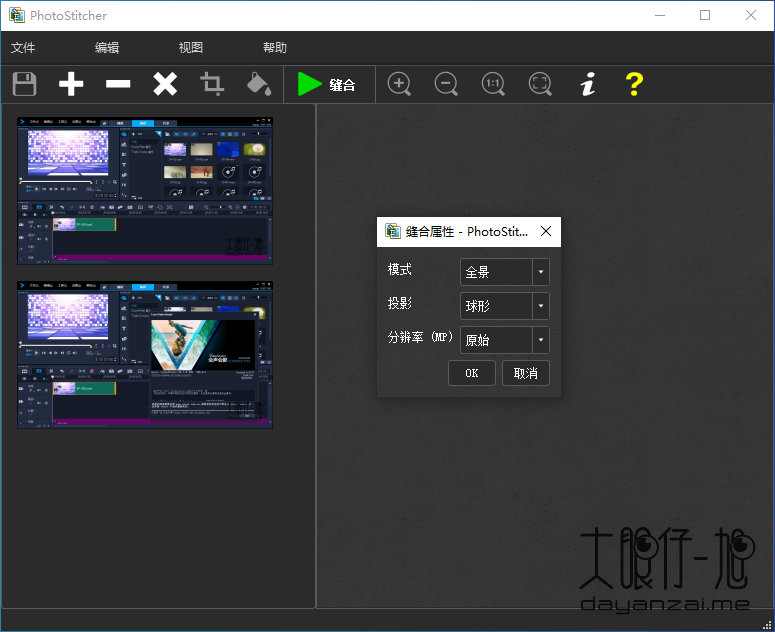Click the resize grip in the status bar corner

767,625
